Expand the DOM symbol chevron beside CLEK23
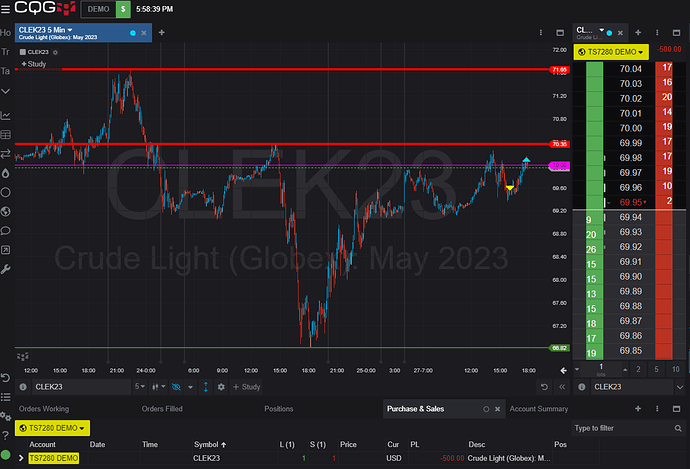The image size is (690, 469). [x=679, y=387]
